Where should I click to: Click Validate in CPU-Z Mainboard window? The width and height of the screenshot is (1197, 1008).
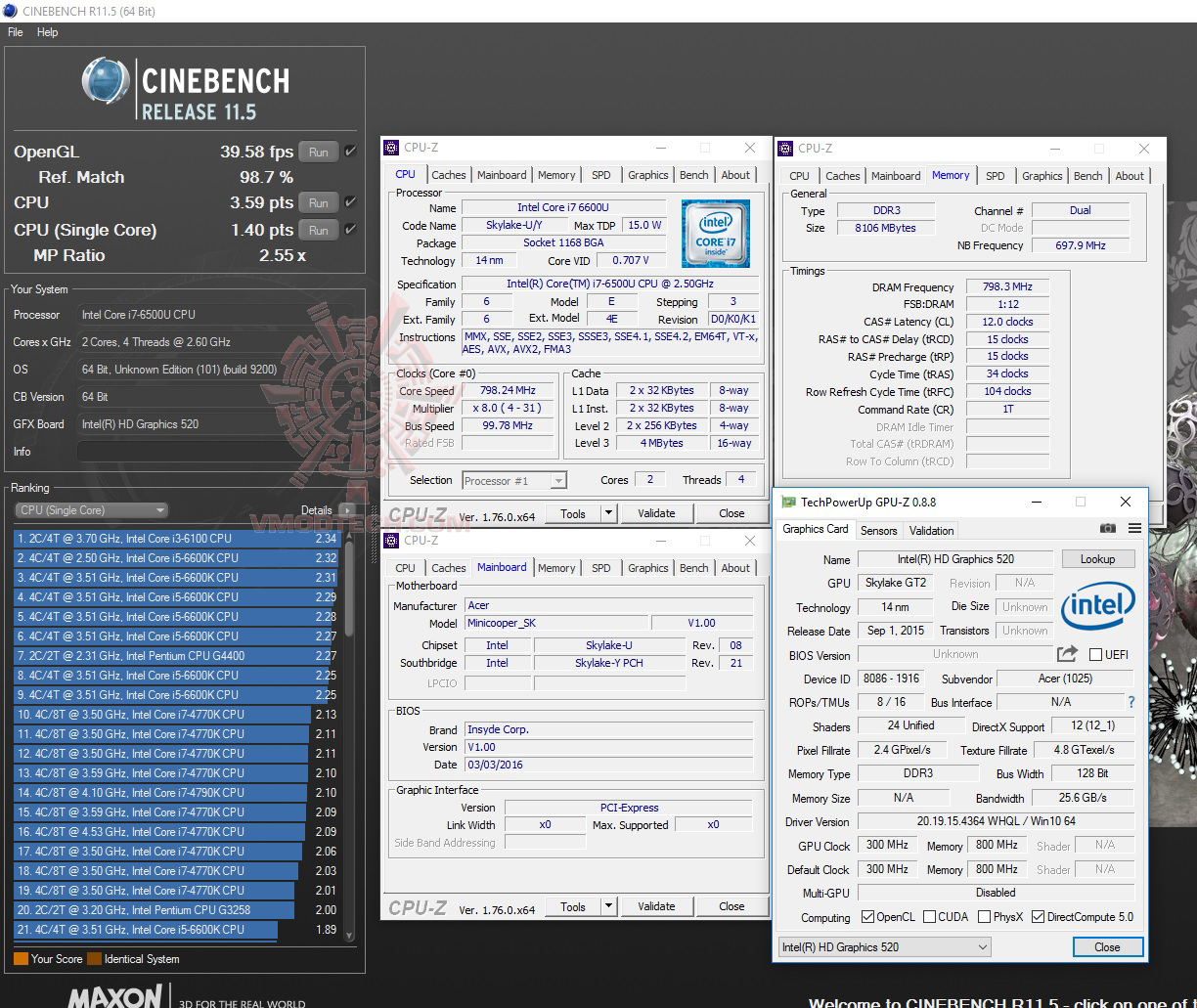pos(656,906)
